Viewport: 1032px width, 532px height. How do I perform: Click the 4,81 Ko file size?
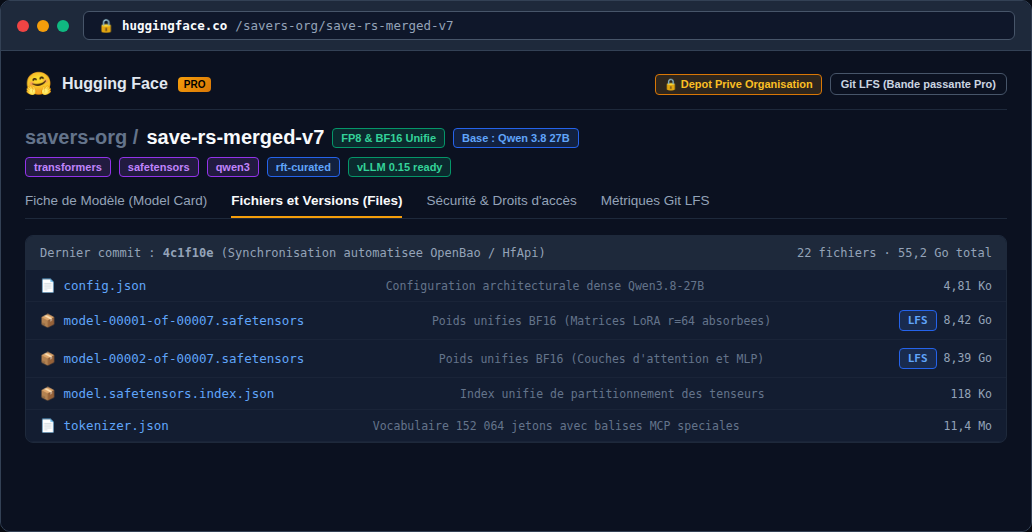968,286
